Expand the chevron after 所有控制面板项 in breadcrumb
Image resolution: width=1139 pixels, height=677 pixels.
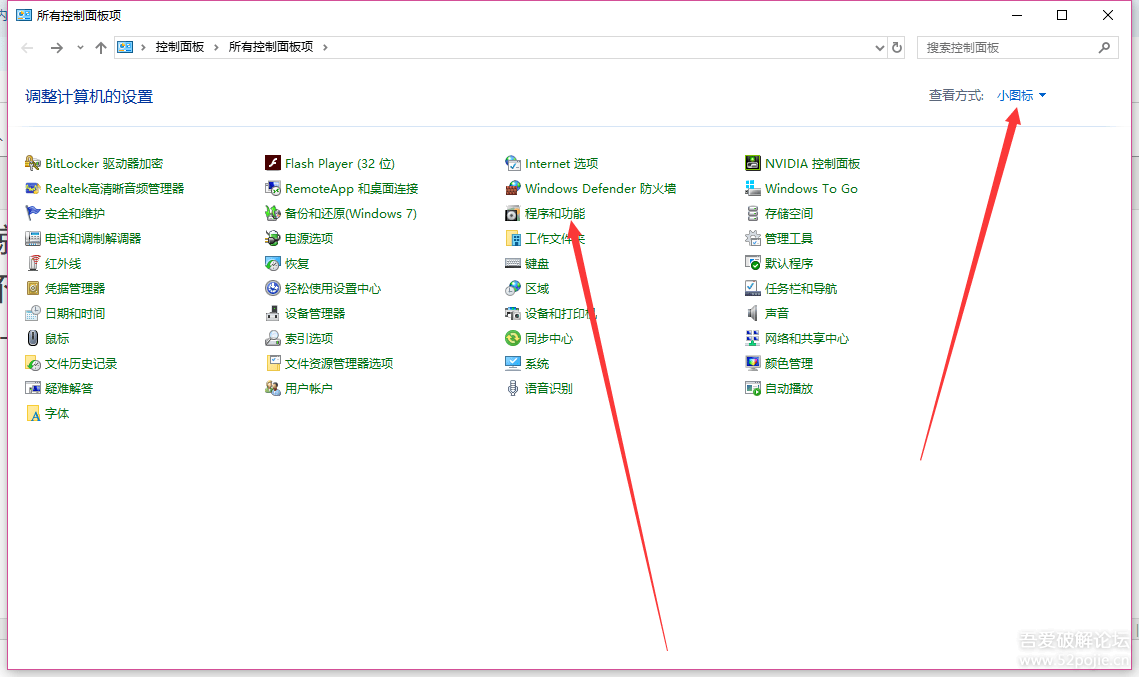(326, 48)
